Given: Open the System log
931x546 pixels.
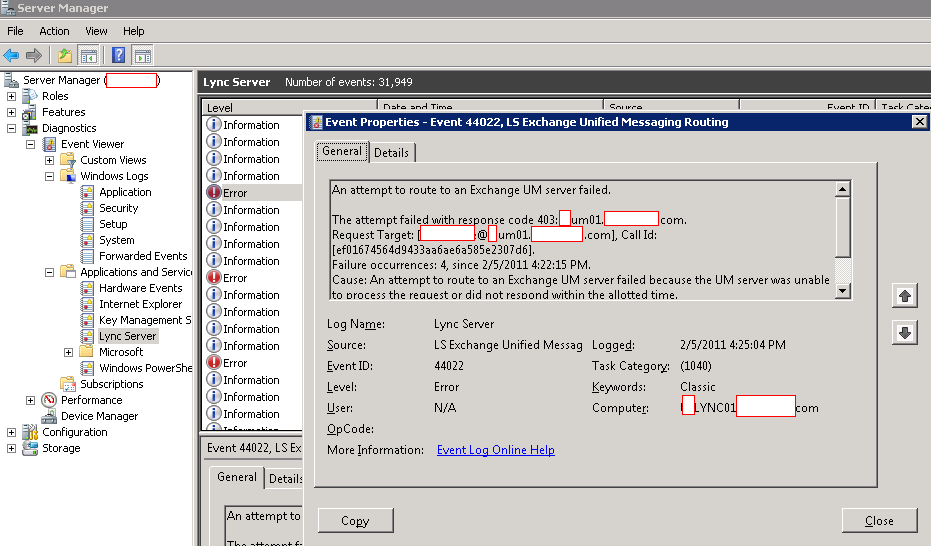Looking at the screenshot, I should [116, 240].
